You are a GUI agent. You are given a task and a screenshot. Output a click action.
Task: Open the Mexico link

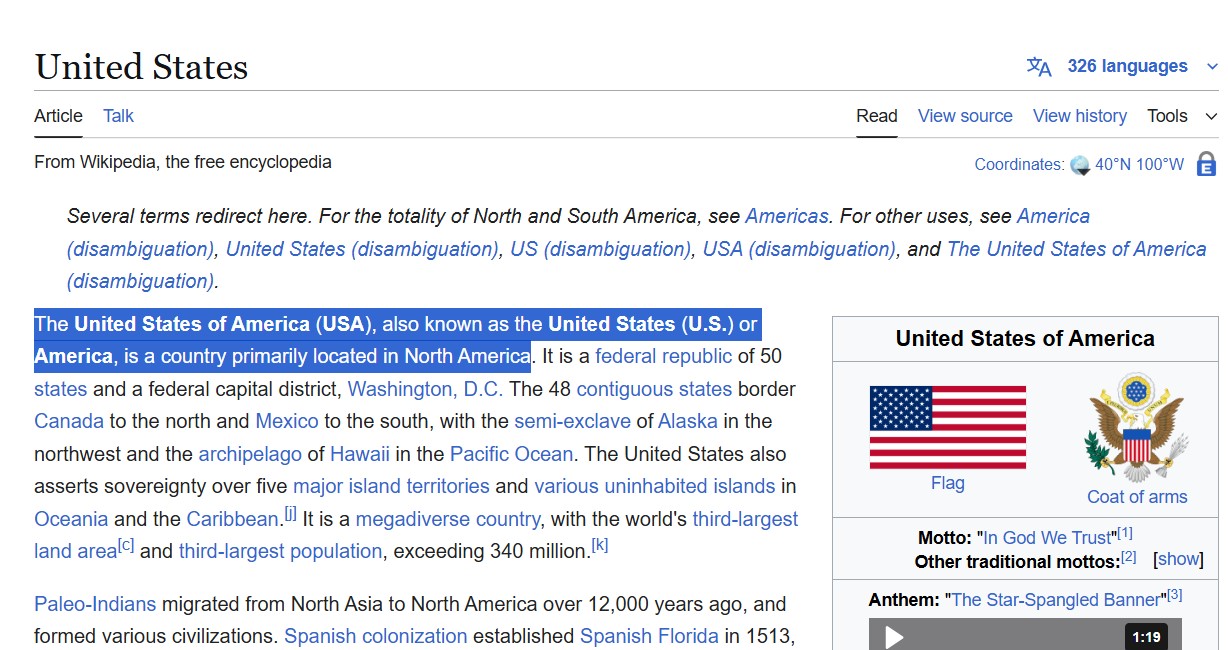coord(287,421)
